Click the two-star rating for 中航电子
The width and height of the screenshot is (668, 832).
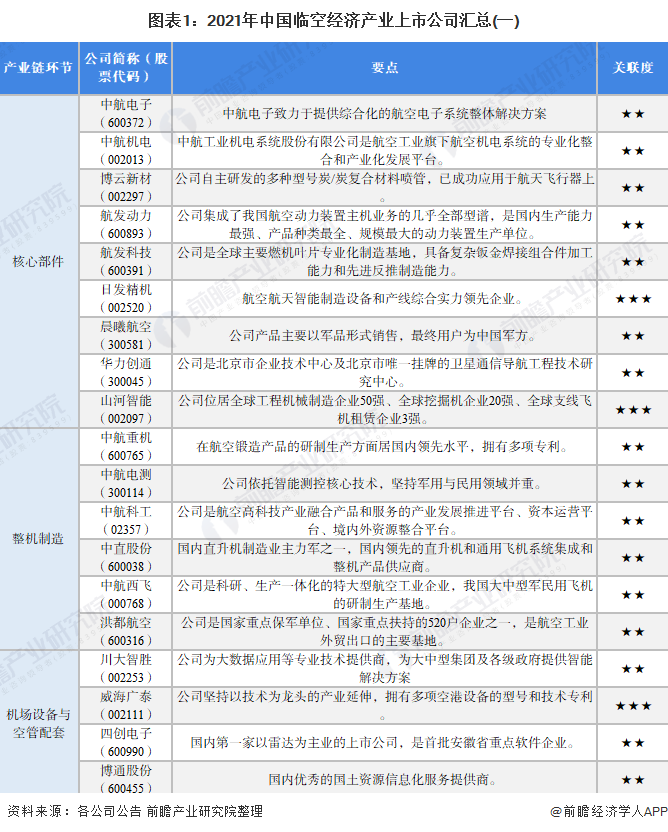click(x=633, y=113)
